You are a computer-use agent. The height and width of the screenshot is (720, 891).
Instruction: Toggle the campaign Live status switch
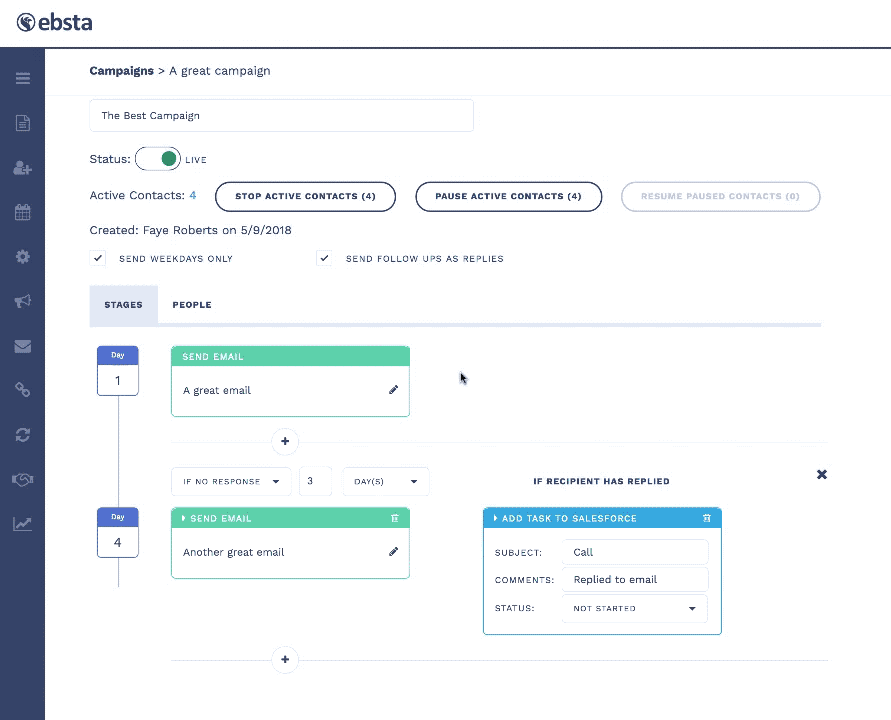point(158,159)
